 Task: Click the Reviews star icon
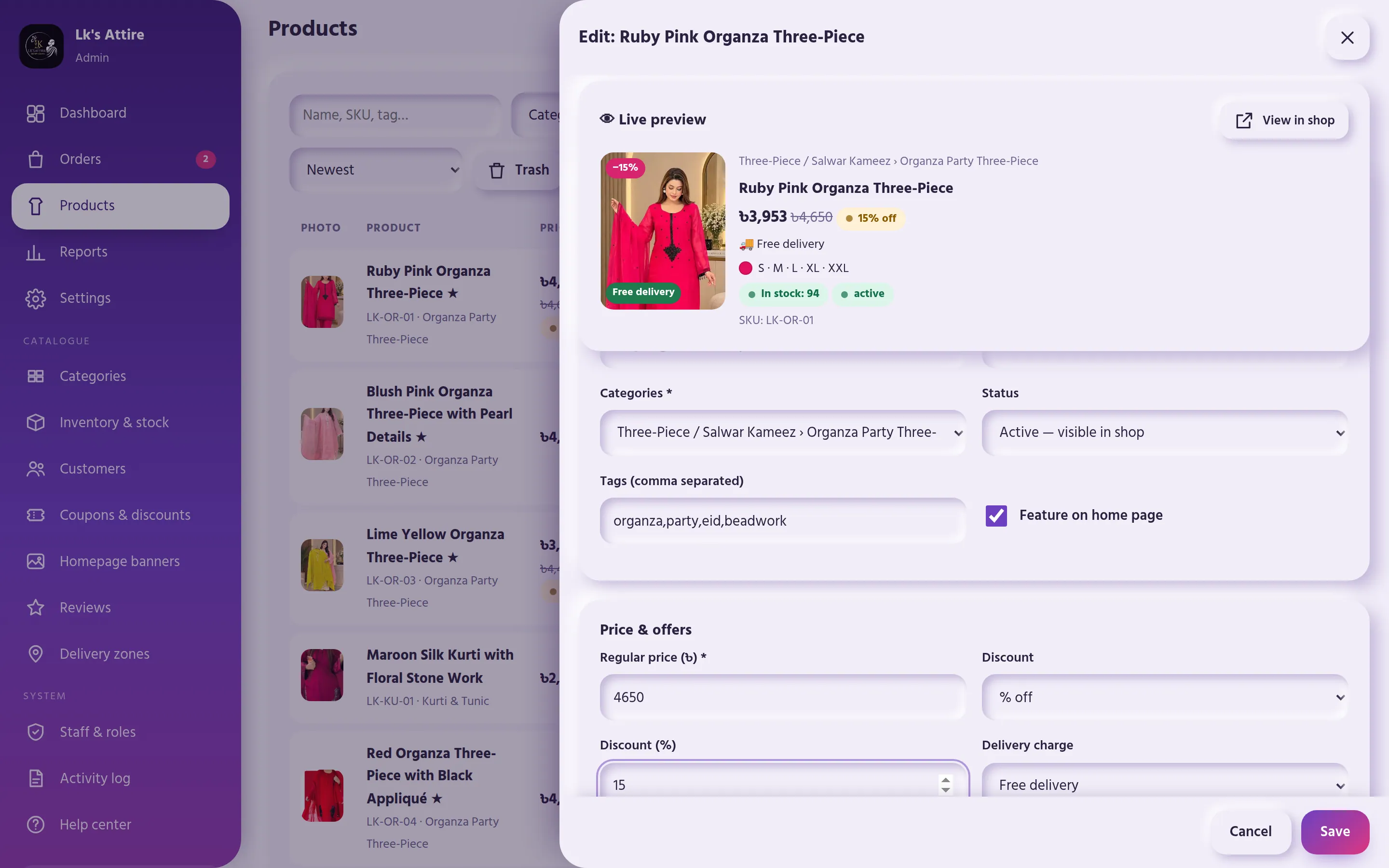point(36,608)
